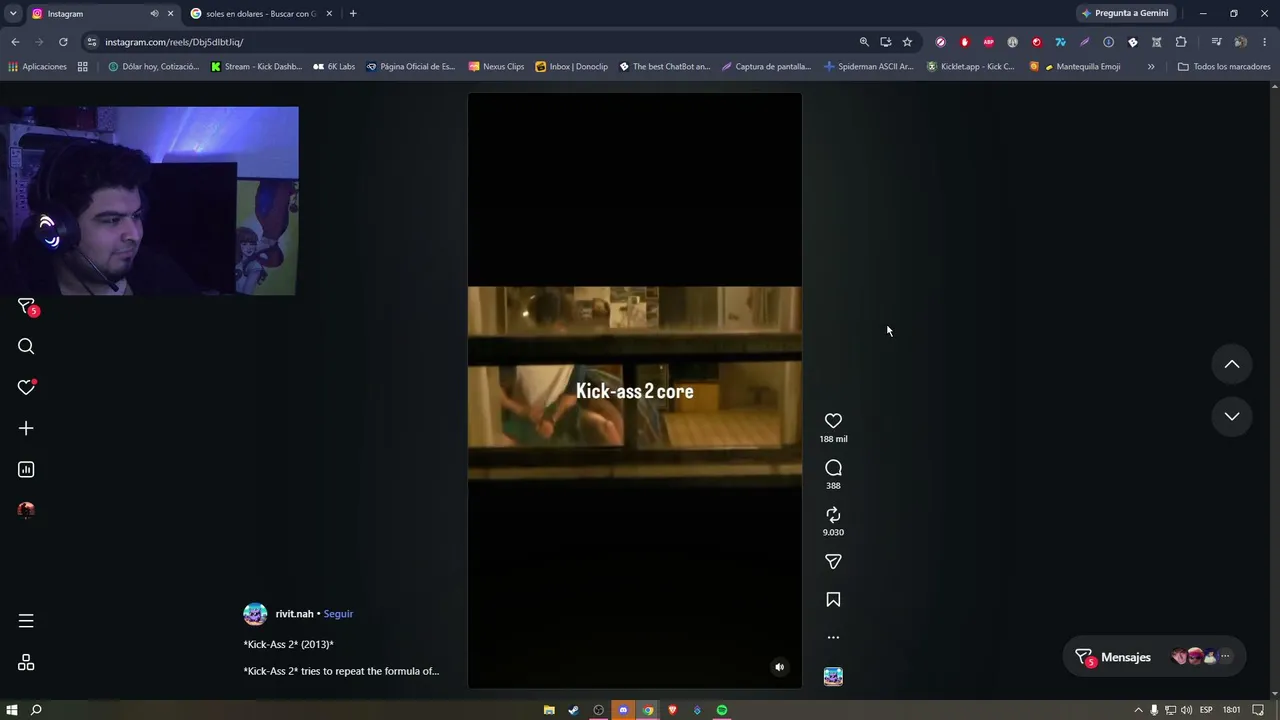Image resolution: width=1280 pixels, height=720 pixels.
Task: Expand the truncated Kick-Ass 2 caption
Action: (341, 671)
